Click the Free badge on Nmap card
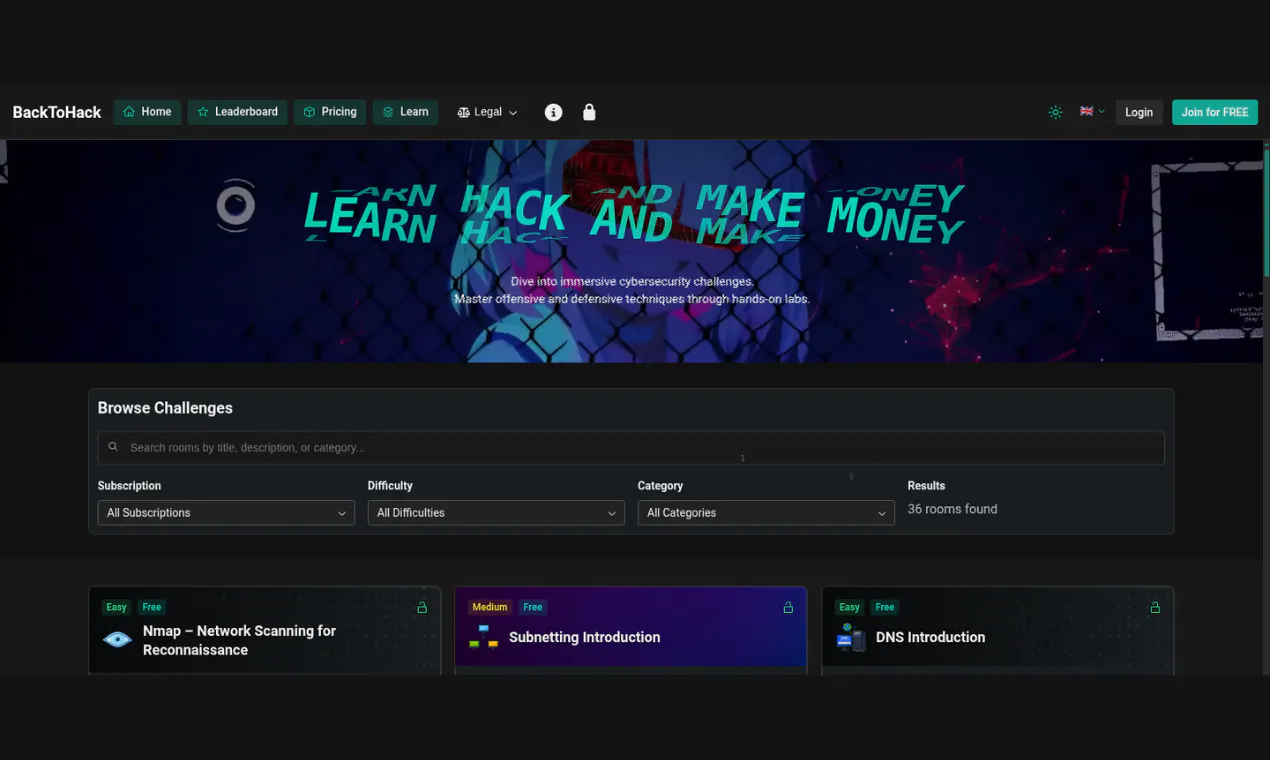This screenshot has width=1270, height=760. pos(152,607)
